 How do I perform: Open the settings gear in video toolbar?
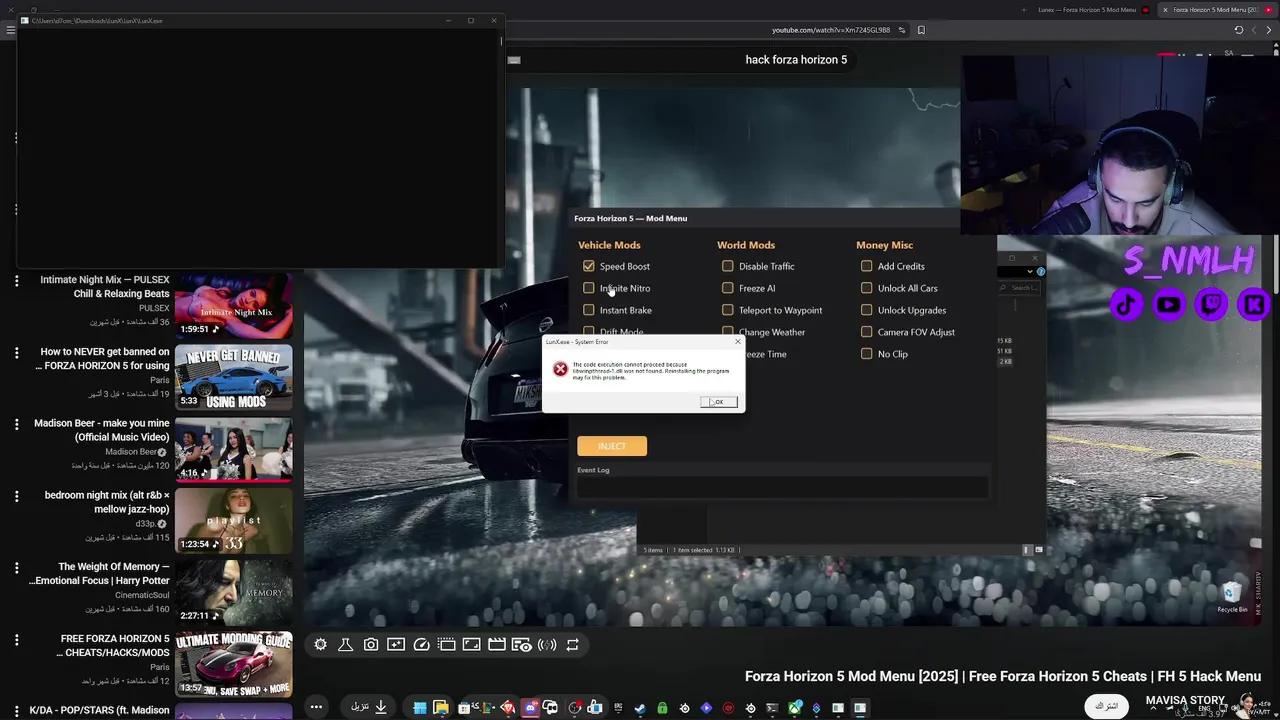point(320,645)
